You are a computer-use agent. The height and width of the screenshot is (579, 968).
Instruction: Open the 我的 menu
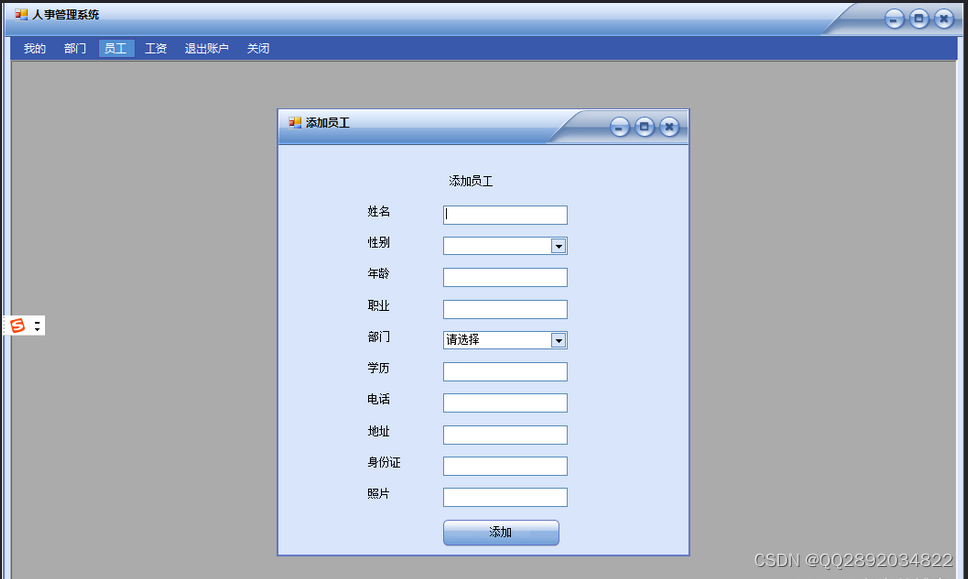[x=33, y=48]
